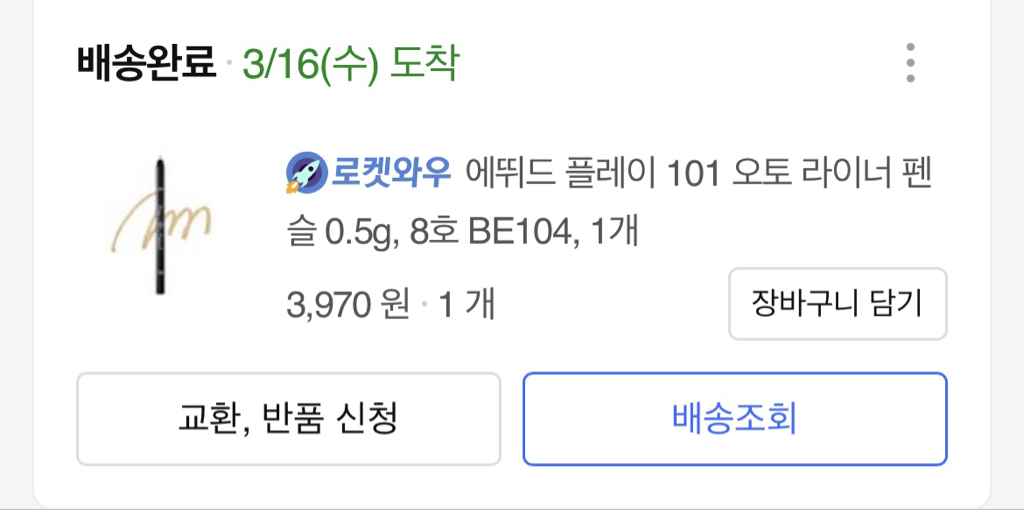Click the 배송완료 status heading

tap(146, 65)
